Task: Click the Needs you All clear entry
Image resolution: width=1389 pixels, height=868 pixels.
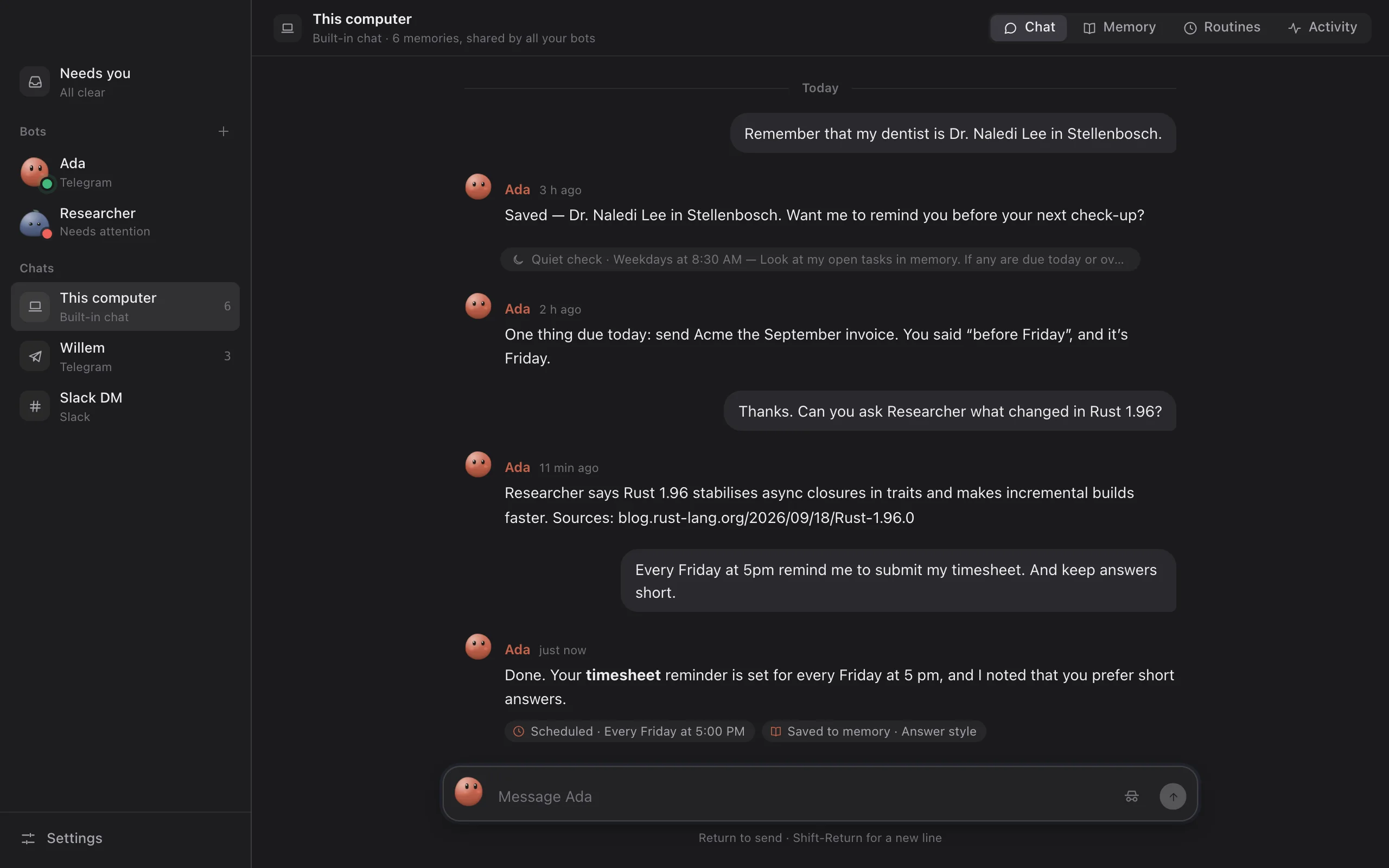Action: click(x=125, y=82)
